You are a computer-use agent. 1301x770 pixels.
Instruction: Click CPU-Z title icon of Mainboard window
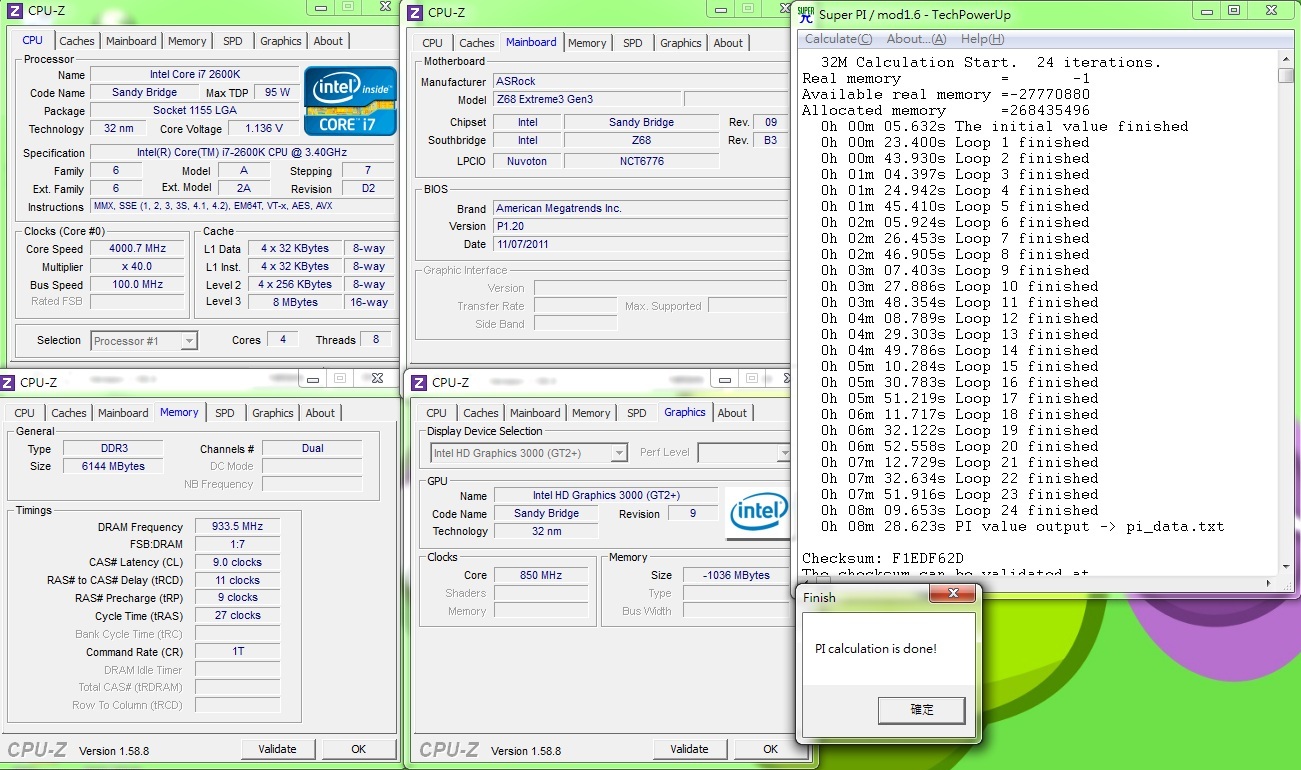[415, 13]
